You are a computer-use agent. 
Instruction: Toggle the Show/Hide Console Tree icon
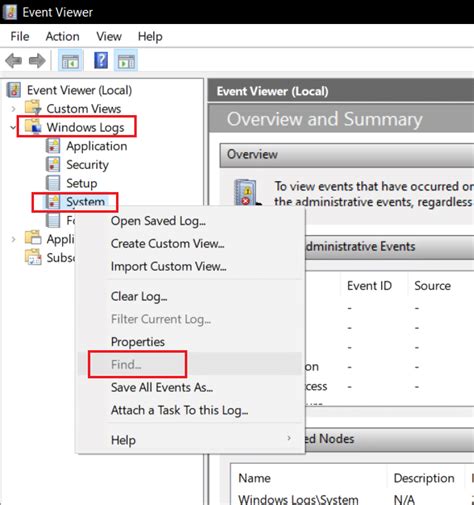click(70, 61)
